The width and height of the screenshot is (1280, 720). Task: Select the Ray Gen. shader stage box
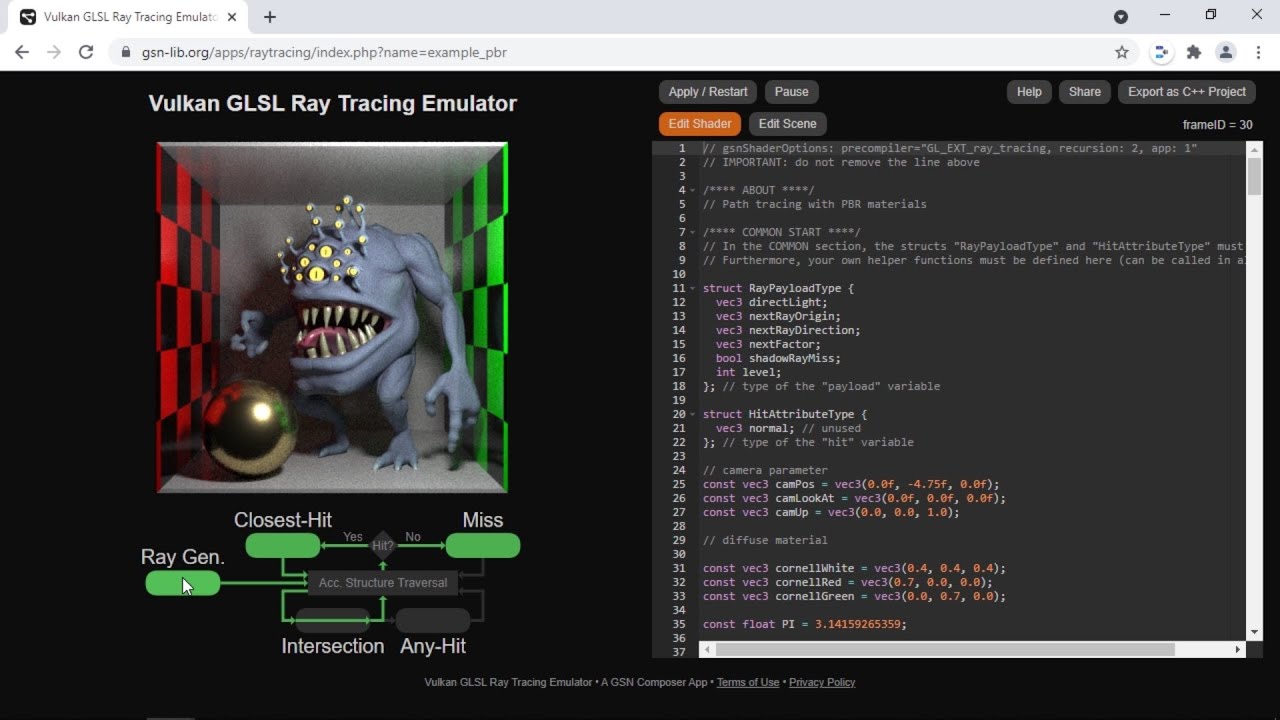183,583
